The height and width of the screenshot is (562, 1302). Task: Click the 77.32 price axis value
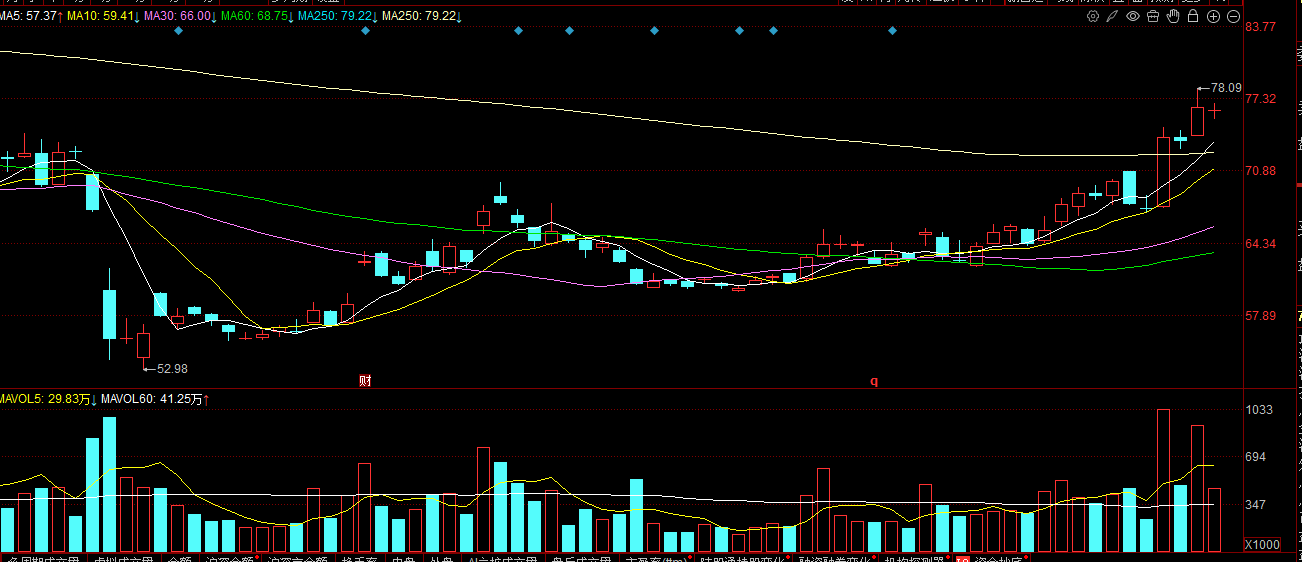click(x=1260, y=99)
